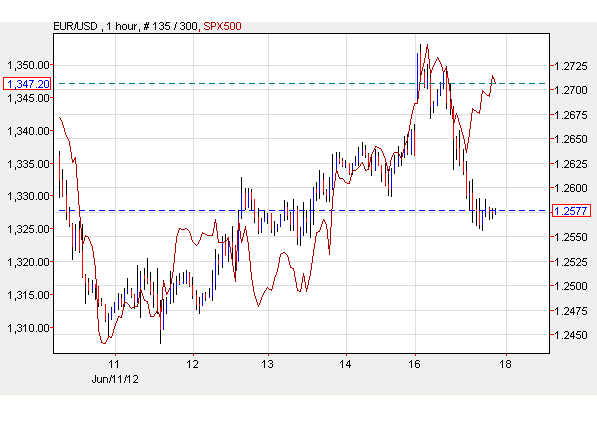This screenshot has height=426, width=597.
Task: Click date label 13 on time axis
Action: click(267, 364)
